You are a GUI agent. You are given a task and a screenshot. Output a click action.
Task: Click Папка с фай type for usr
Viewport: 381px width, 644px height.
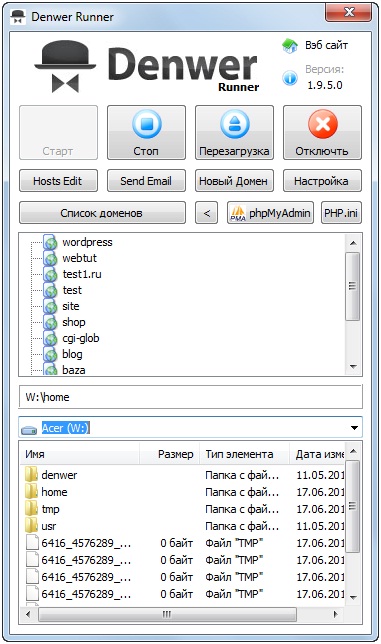tap(242, 526)
